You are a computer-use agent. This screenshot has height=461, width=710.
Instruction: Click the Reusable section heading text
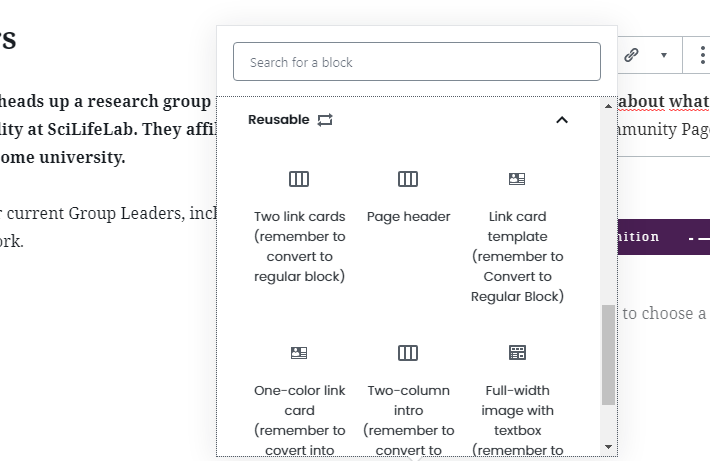[278, 120]
